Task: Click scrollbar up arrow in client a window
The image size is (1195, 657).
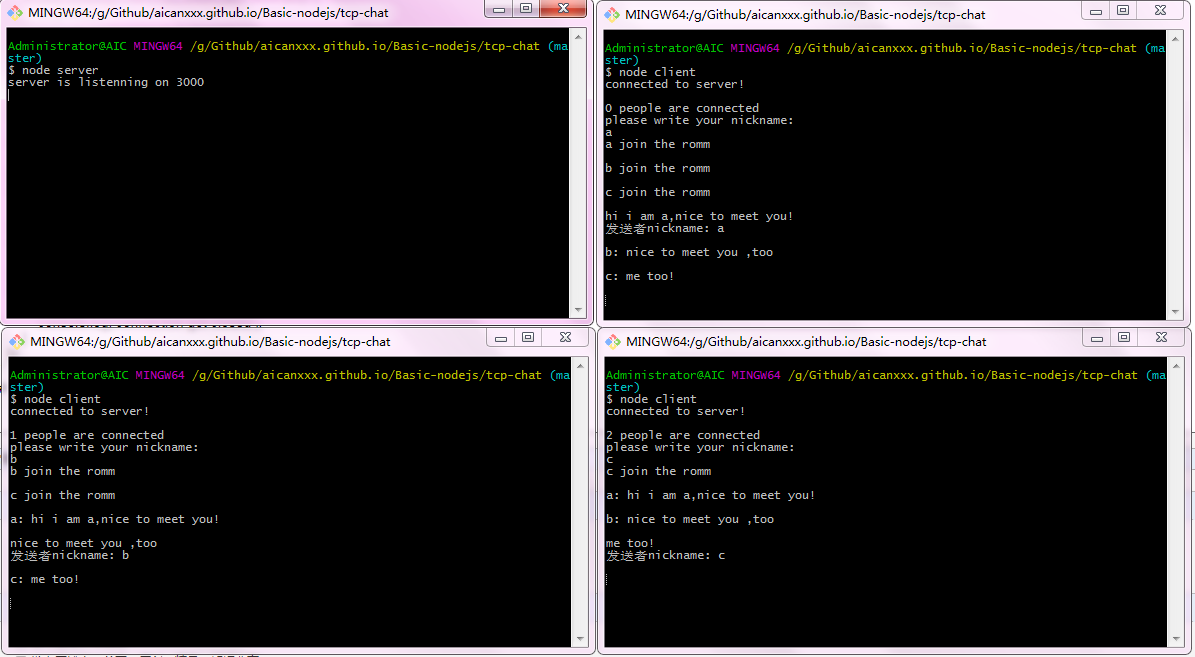Action: pos(1174,38)
